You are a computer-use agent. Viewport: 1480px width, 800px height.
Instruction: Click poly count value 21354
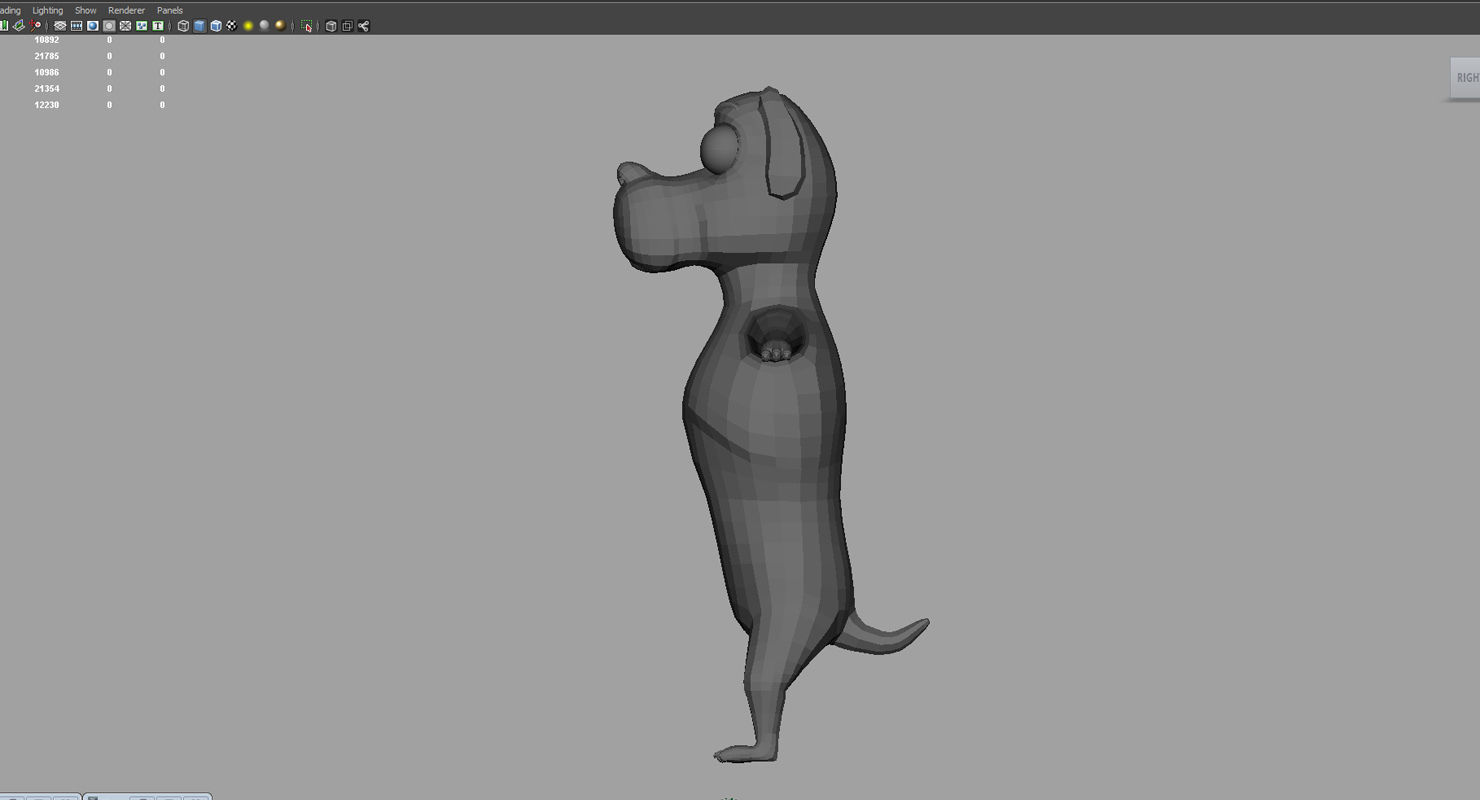47,88
